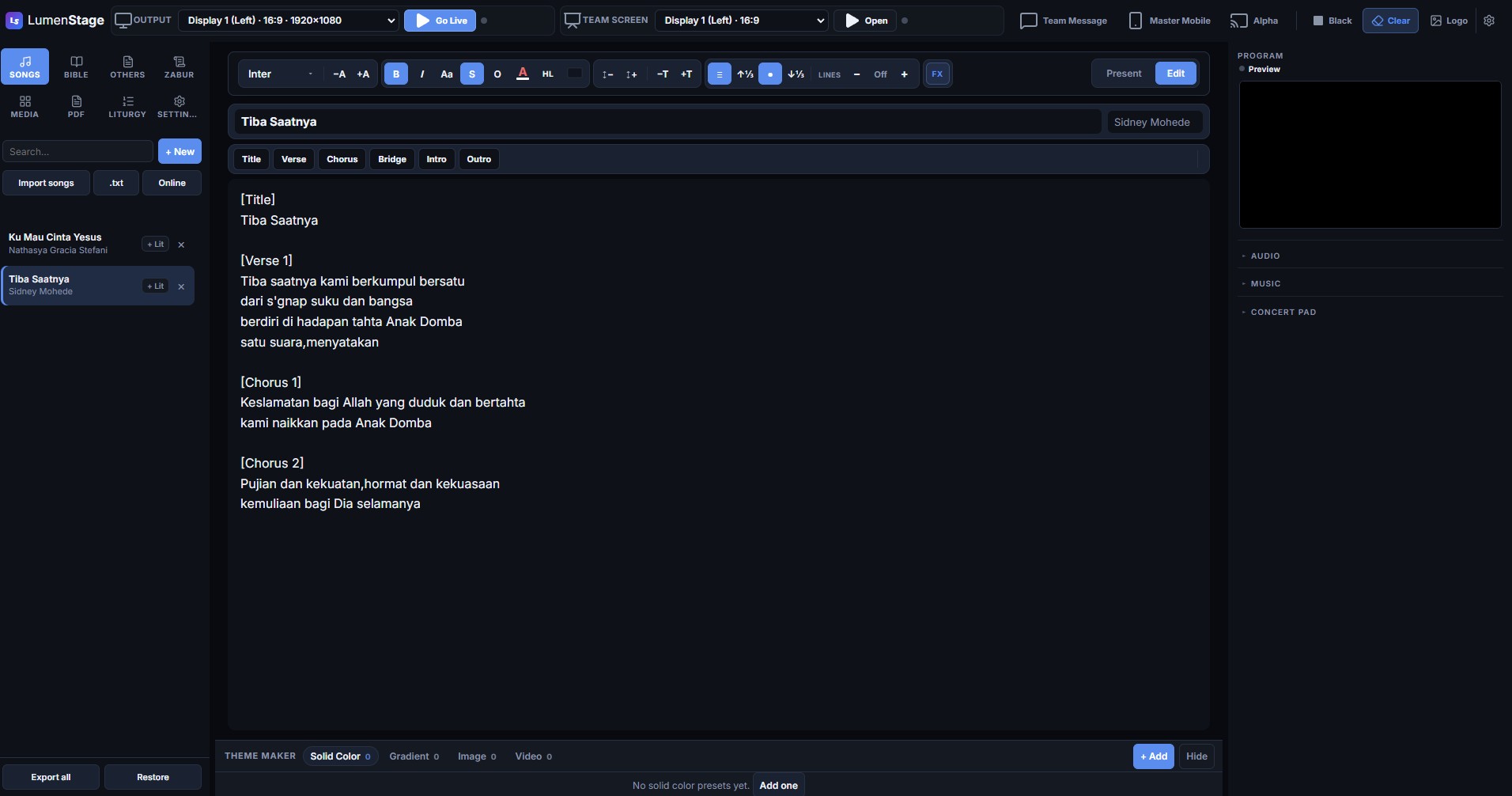Click the Go Live button
The height and width of the screenshot is (796, 1512).
440,21
